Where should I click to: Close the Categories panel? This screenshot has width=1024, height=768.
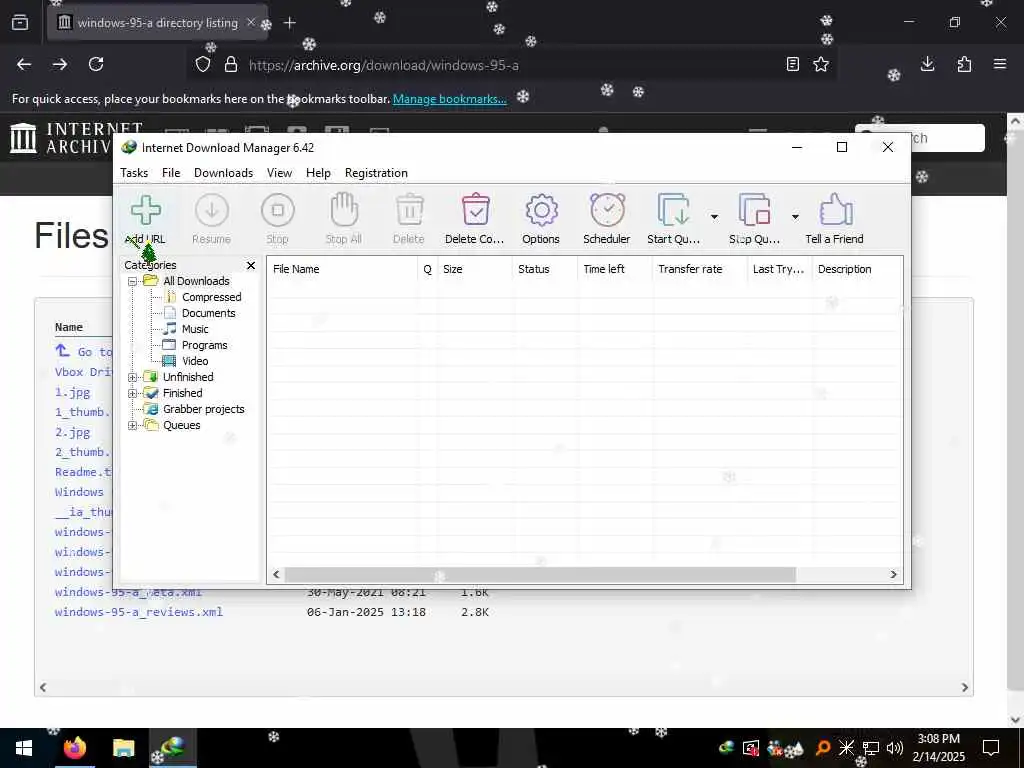click(251, 265)
